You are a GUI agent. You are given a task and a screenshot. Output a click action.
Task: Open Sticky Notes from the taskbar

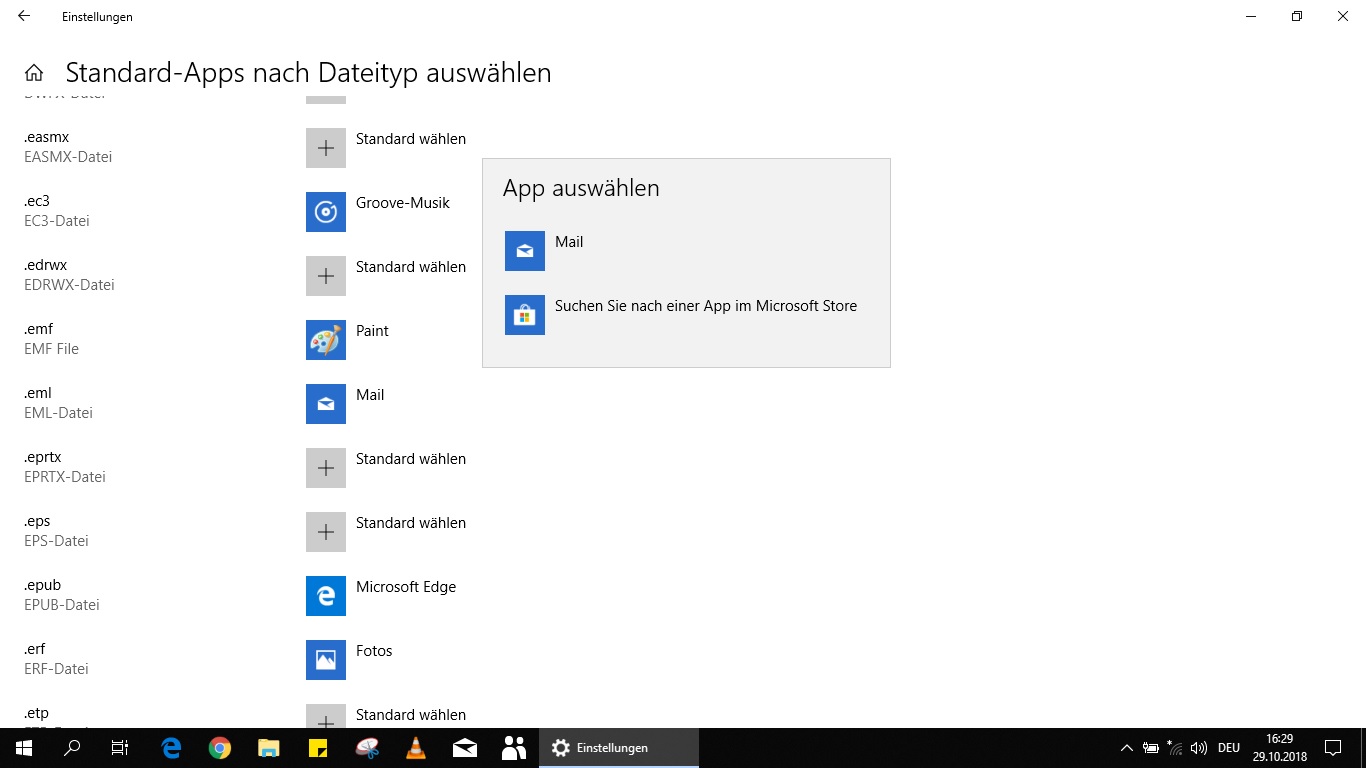(318, 748)
